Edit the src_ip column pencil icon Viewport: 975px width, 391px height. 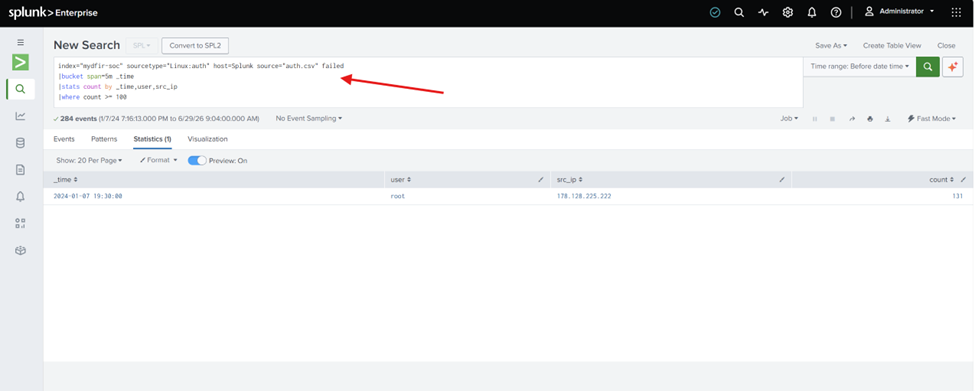click(782, 180)
